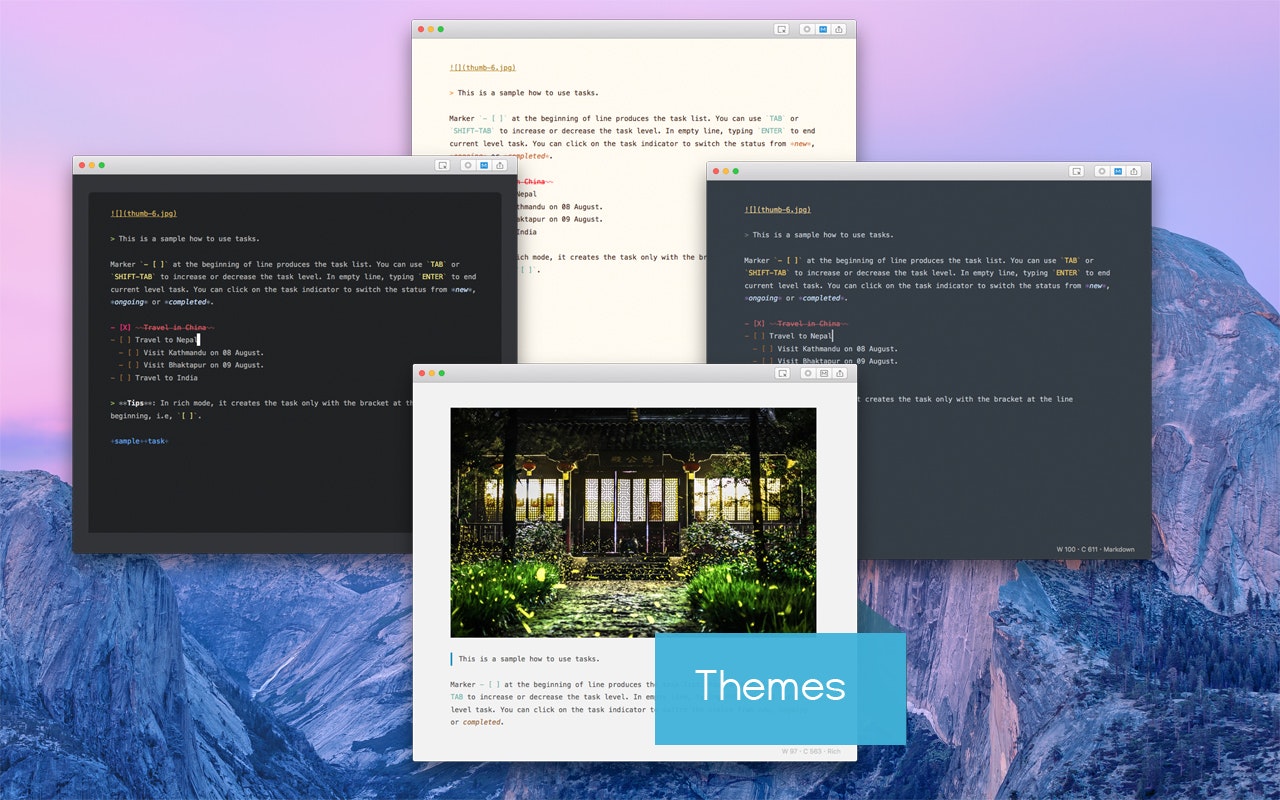Image resolution: width=1280 pixels, height=800 pixels.
Task: Toggle the editor mode icon in the white front window
Action: click(x=824, y=373)
